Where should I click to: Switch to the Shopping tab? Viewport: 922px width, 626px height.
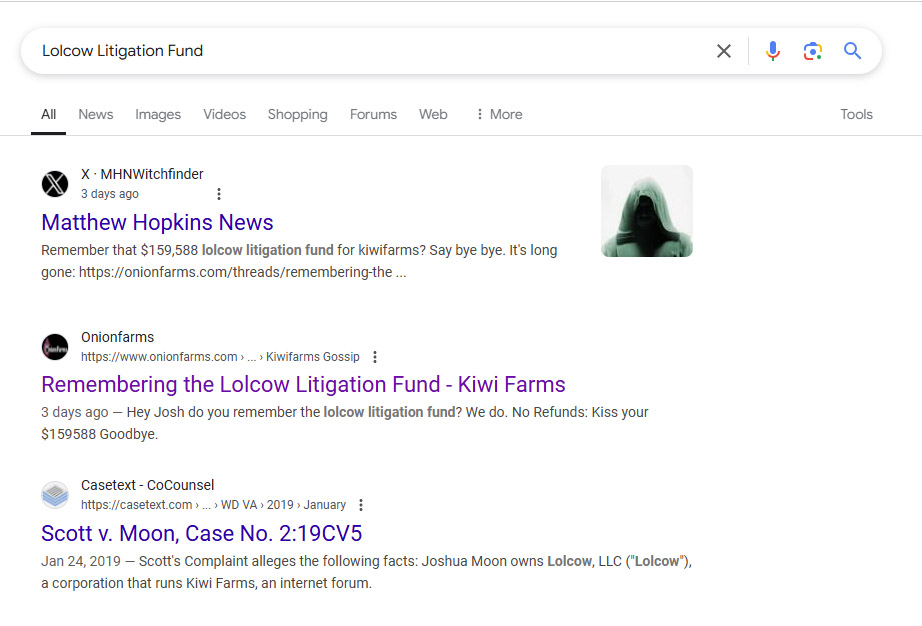298,114
